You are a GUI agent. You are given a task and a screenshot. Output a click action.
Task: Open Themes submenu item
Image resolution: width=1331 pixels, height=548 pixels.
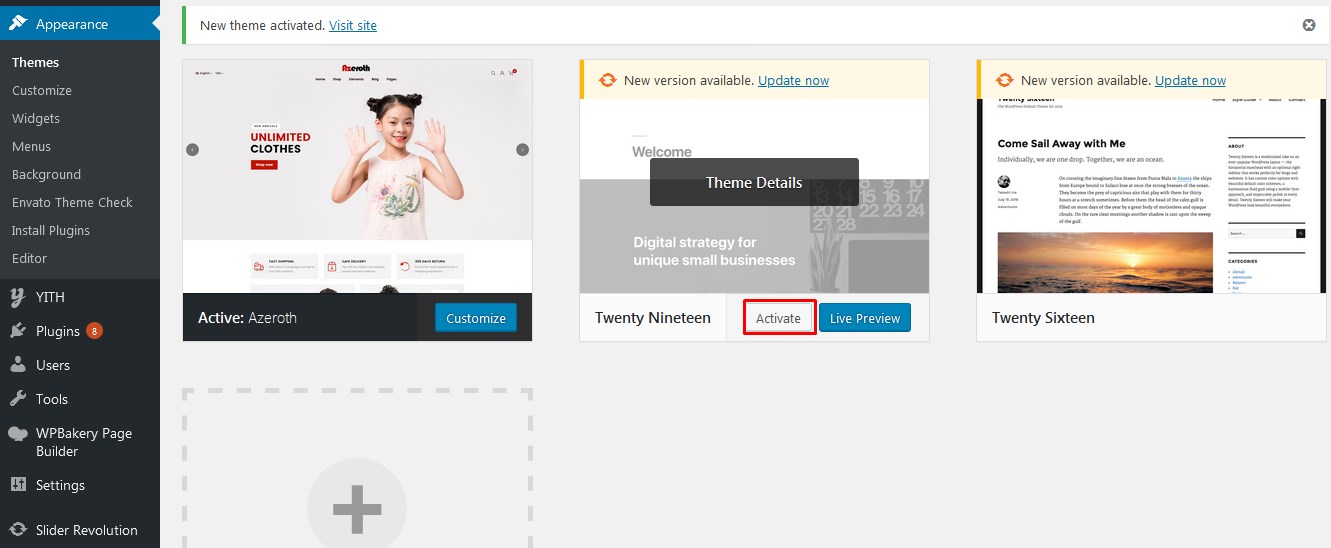click(x=36, y=62)
